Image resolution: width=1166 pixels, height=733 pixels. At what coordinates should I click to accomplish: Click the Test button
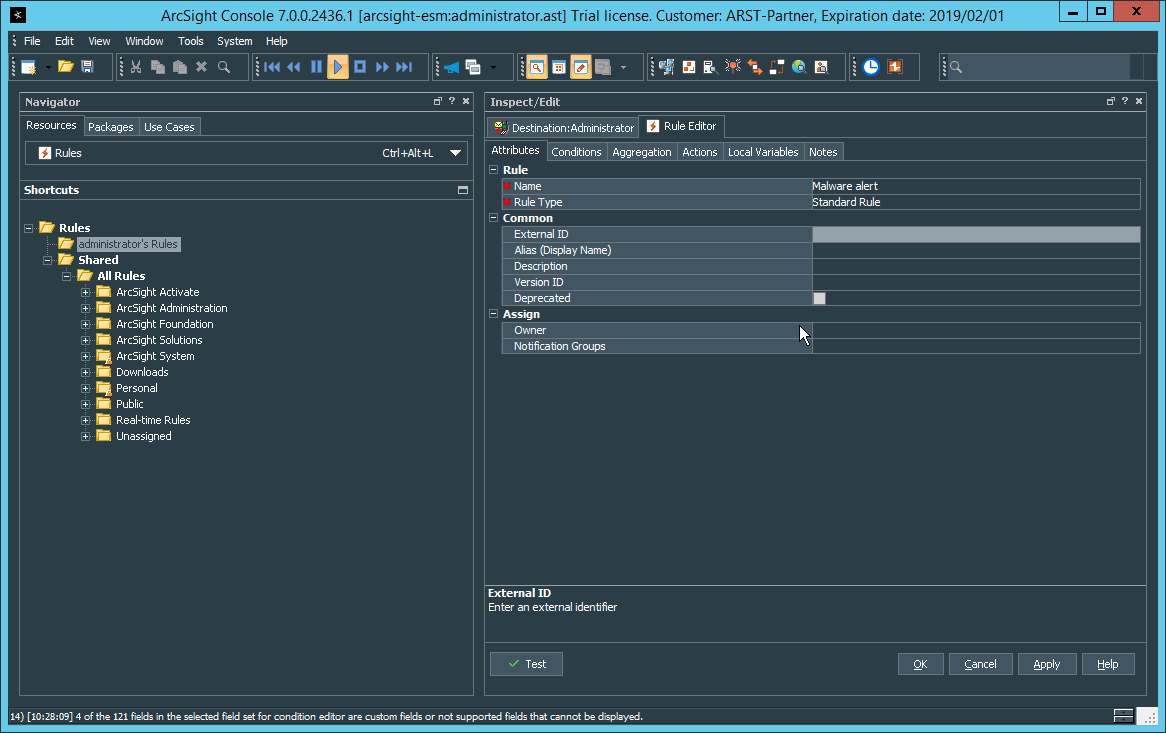526,664
